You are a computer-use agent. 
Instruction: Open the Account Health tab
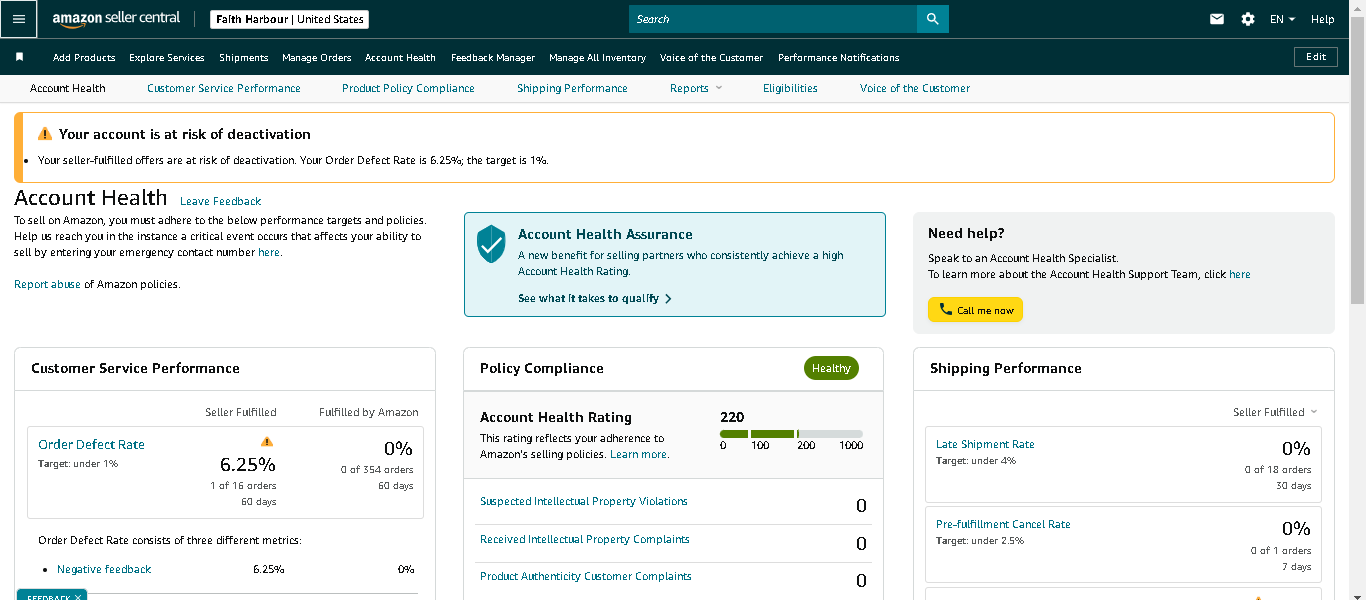click(x=67, y=88)
